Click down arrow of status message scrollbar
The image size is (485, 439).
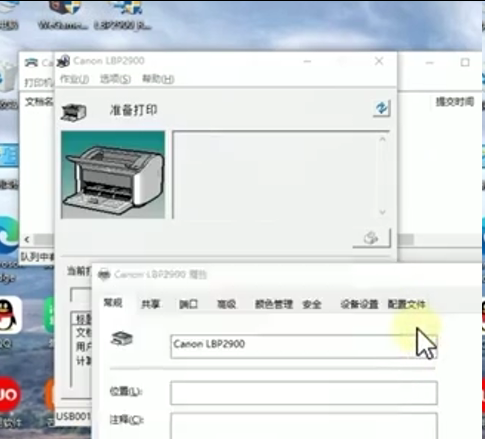[x=382, y=212]
